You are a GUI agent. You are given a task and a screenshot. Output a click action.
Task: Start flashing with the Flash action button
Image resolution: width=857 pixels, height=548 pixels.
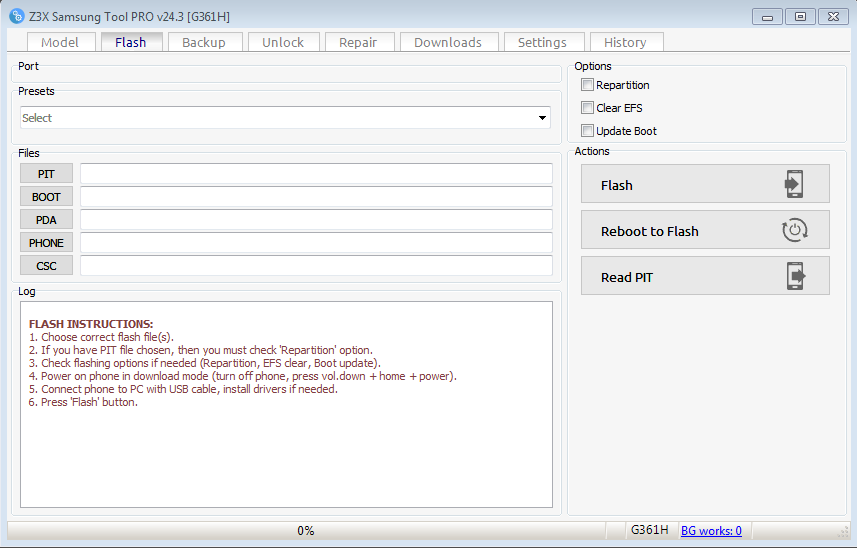705,184
